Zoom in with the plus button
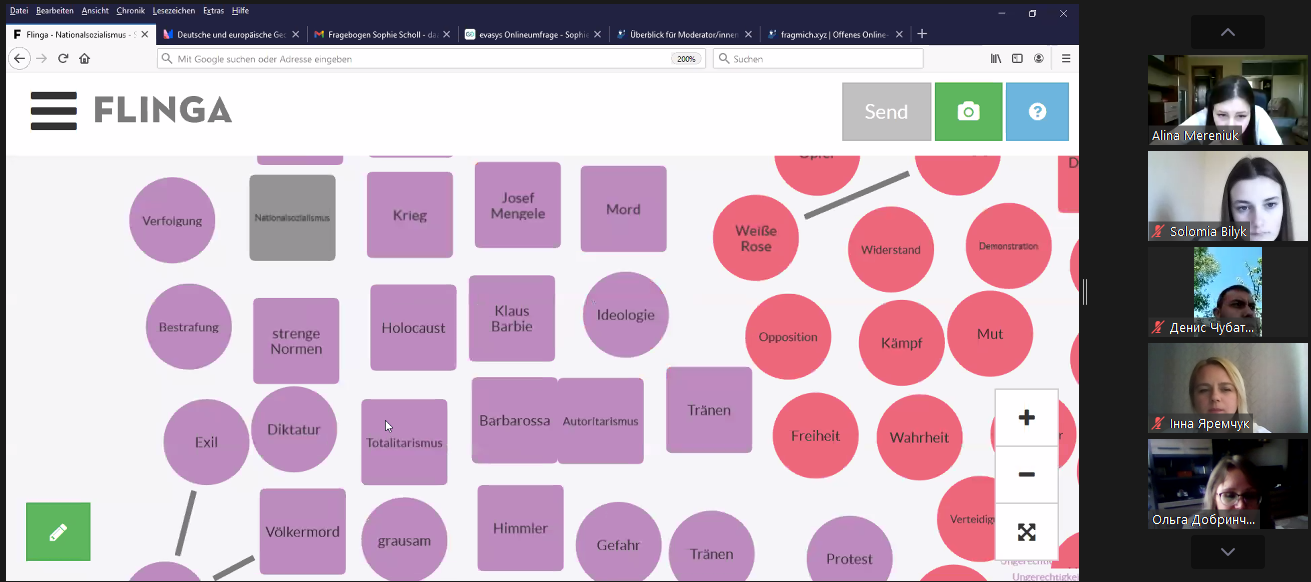The width and height of the screenshot is (1311, 582). pos(1026,418)
